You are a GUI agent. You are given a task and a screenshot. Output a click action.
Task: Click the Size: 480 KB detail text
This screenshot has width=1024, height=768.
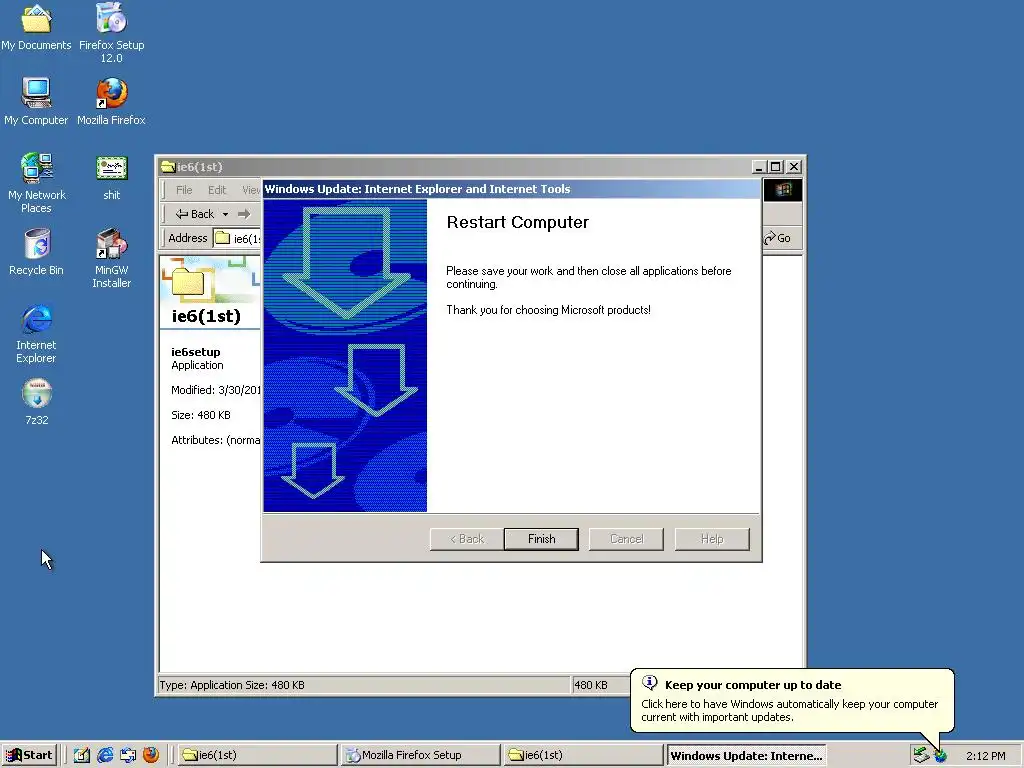200,415
